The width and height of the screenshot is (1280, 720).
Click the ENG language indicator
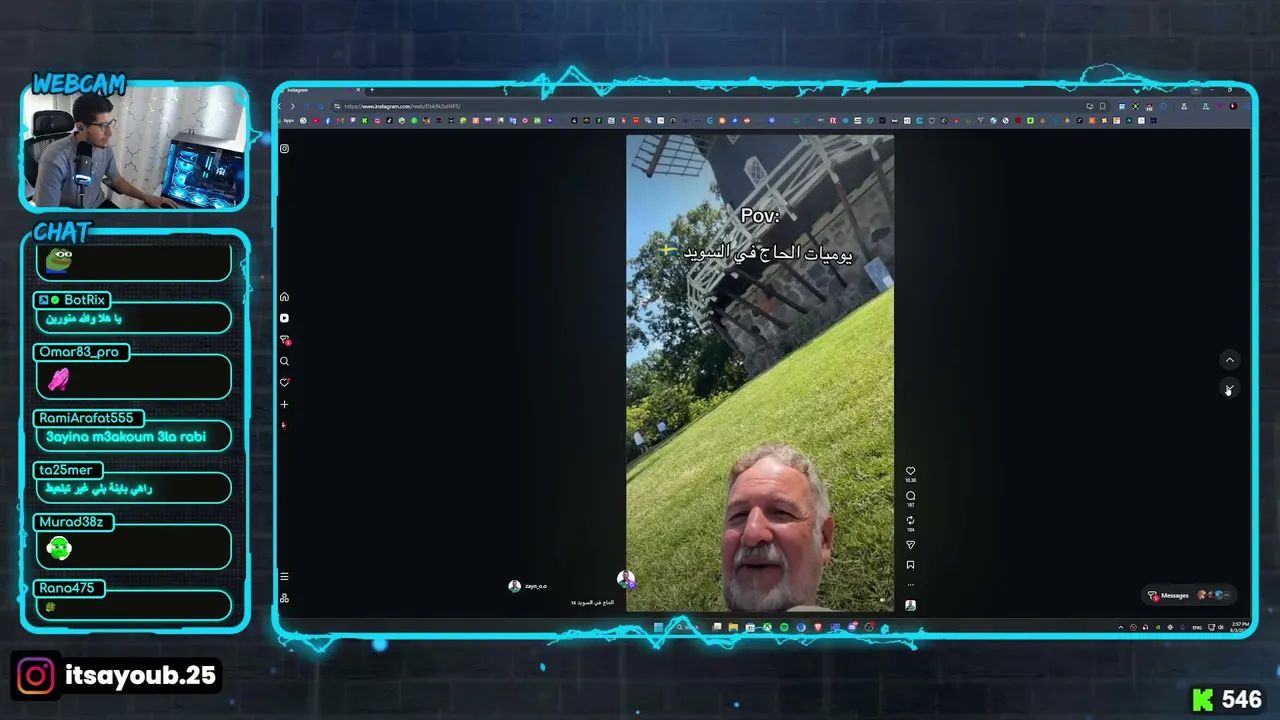click(1197, 627)
